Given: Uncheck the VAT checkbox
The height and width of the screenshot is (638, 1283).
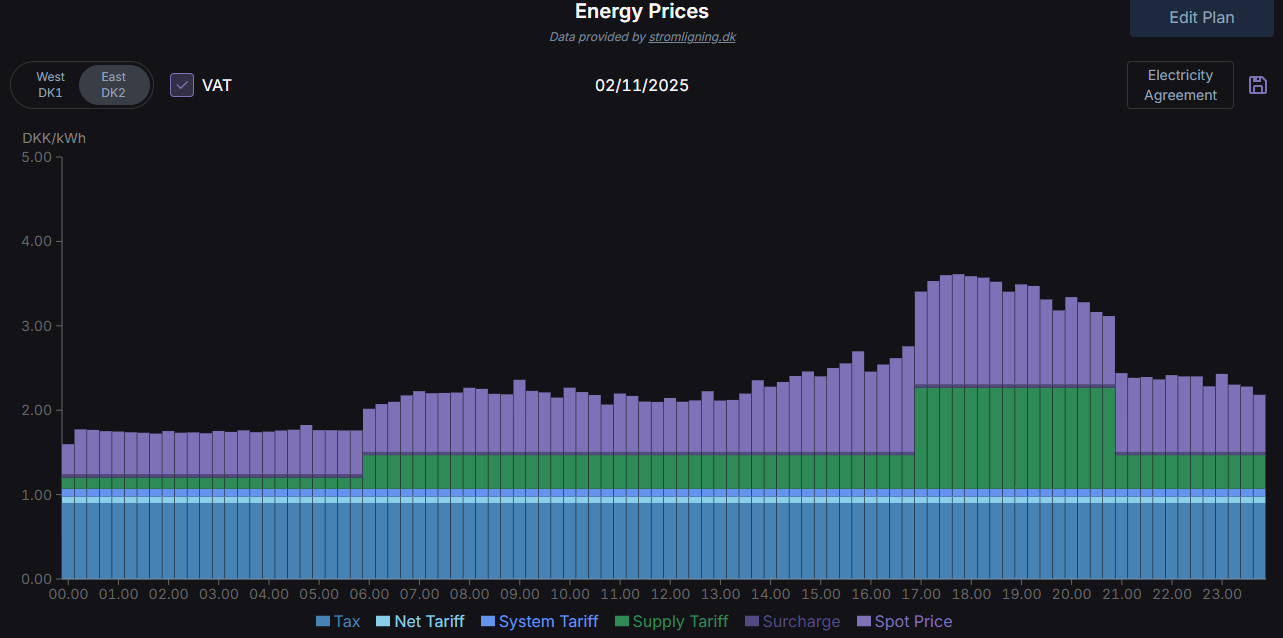Looking at the screenshot, I should pos(181,85).
